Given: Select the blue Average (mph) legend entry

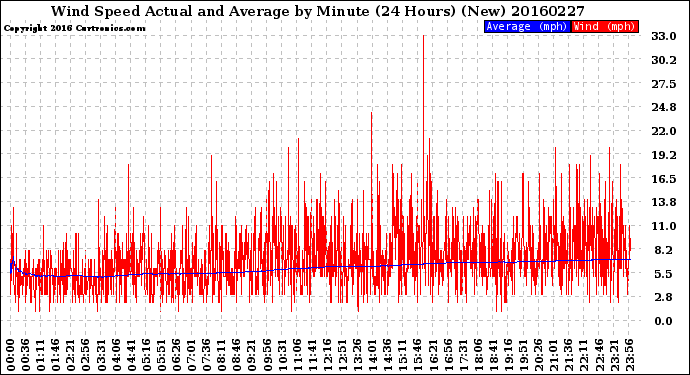Looking at the screenshot, I should coord(527,26).
